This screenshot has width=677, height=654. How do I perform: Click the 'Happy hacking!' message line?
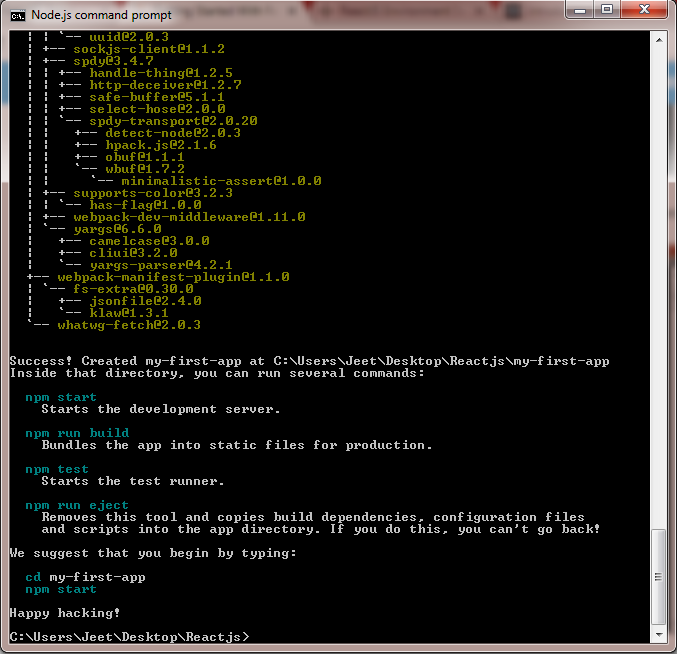point(64,612)
